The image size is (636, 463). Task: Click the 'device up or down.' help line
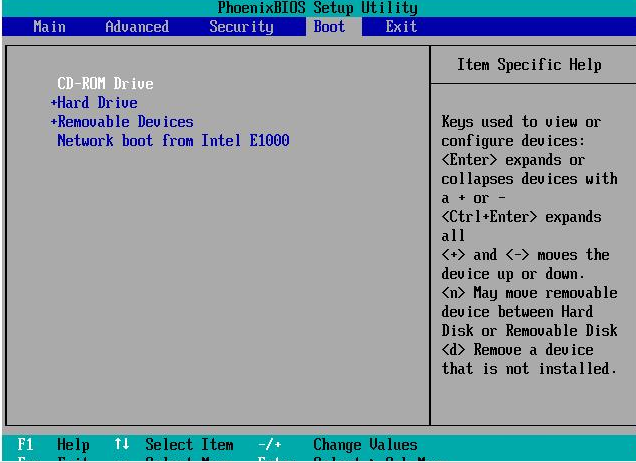click(513, 274)
